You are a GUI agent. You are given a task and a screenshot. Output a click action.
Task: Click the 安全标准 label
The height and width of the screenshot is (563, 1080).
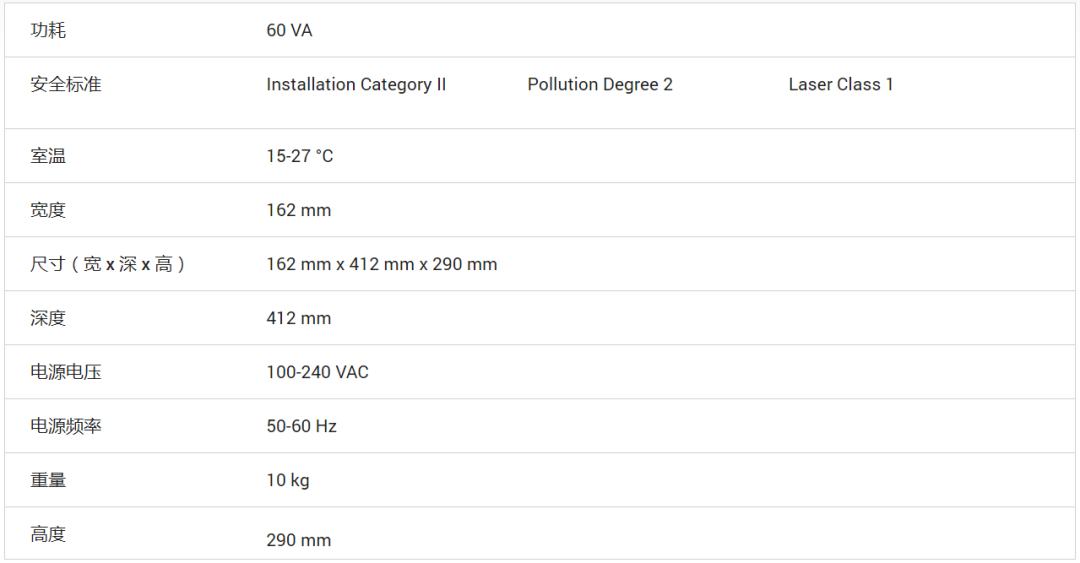click(x=66, y=84)
